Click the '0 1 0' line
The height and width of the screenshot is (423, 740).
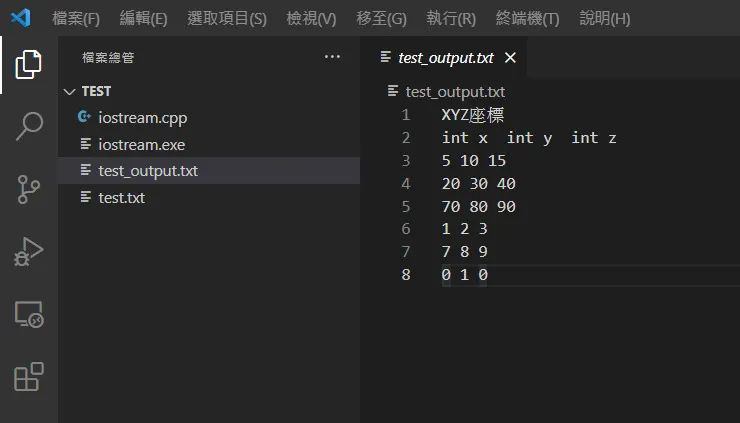coord(464,274)
